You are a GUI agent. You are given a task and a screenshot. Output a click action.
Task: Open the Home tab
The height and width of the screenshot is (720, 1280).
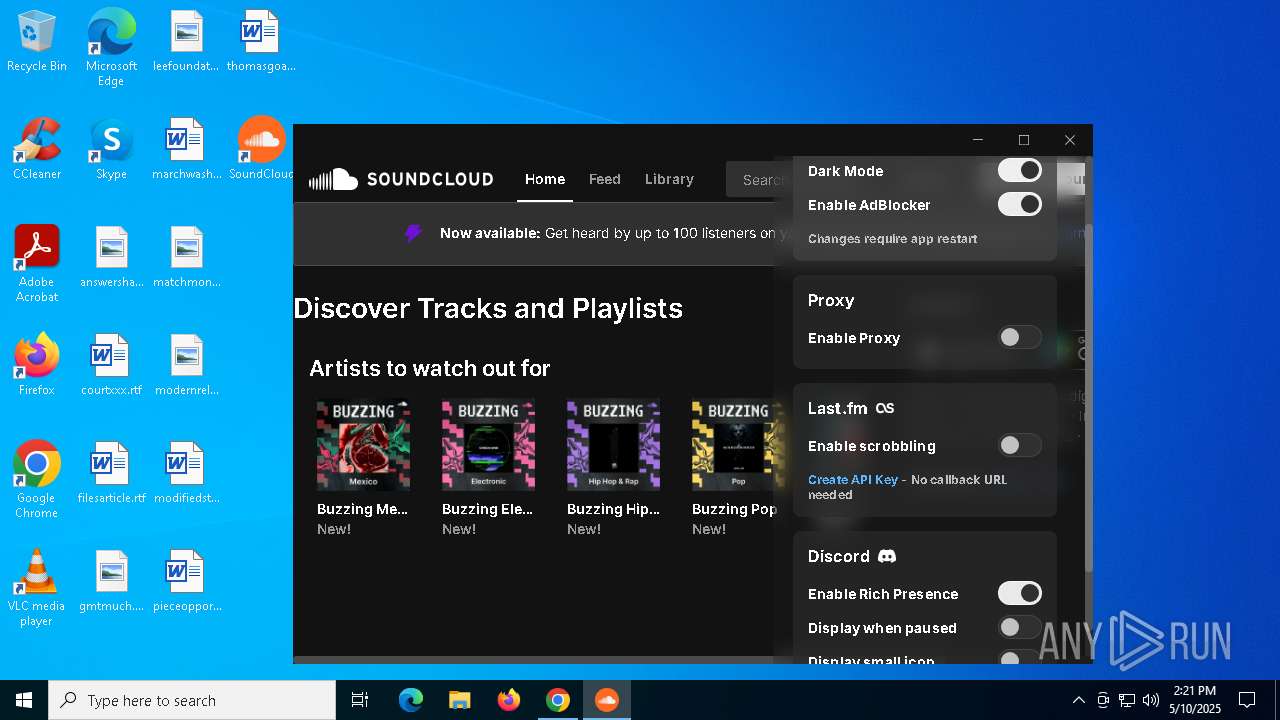pos(545,179)
